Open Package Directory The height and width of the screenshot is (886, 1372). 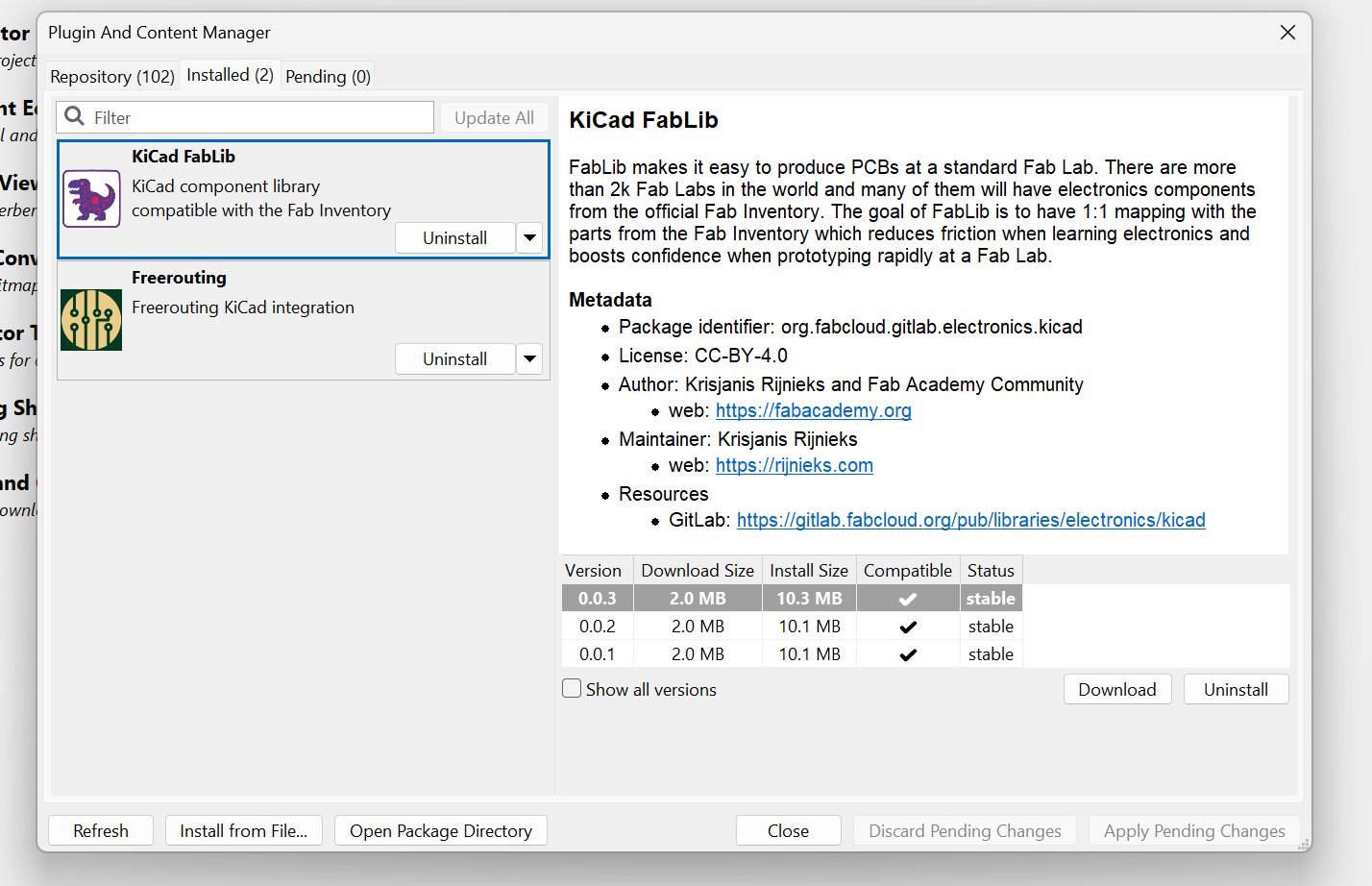pyautogui.click(x=440, y=830)
